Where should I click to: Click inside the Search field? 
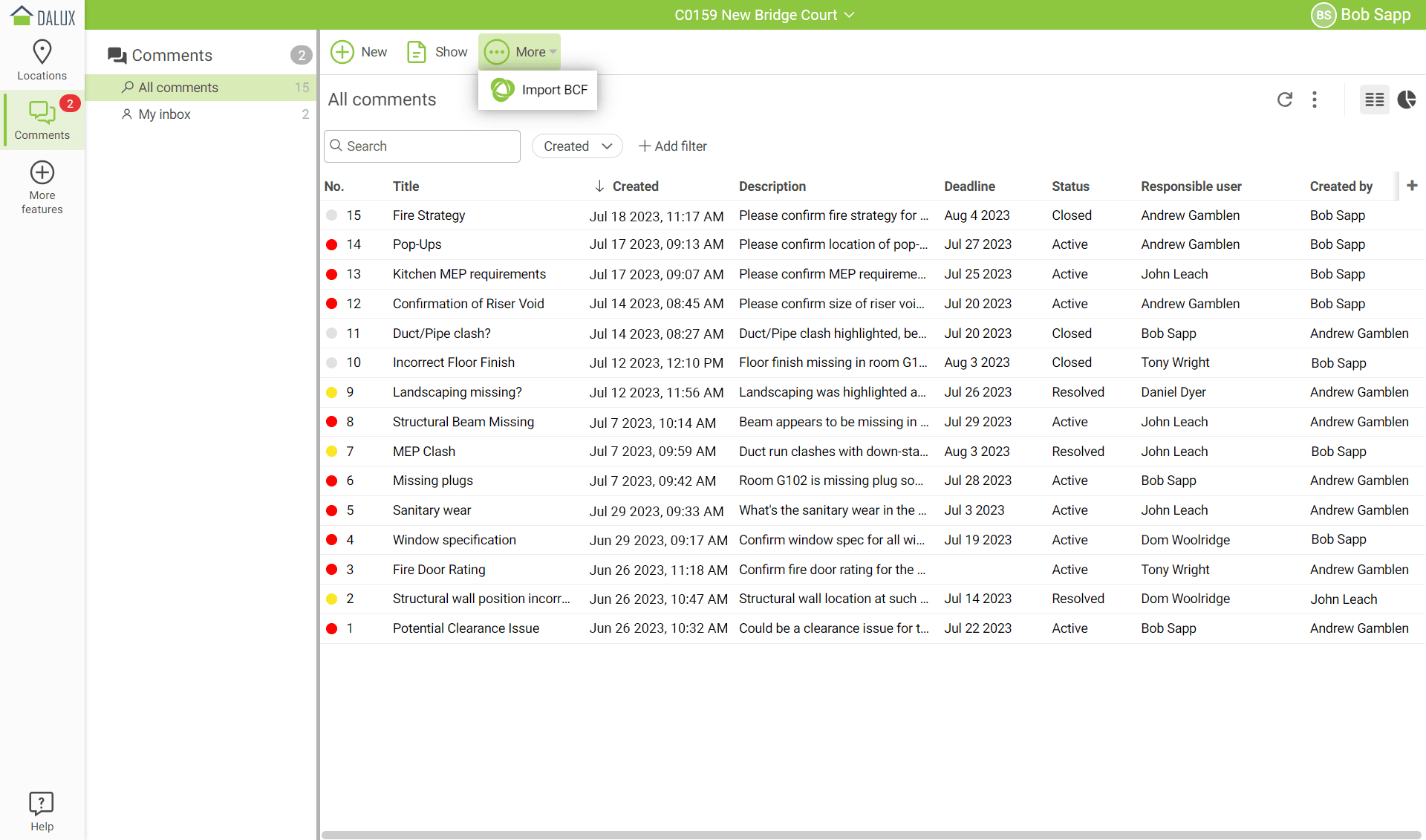pos(422,146)
